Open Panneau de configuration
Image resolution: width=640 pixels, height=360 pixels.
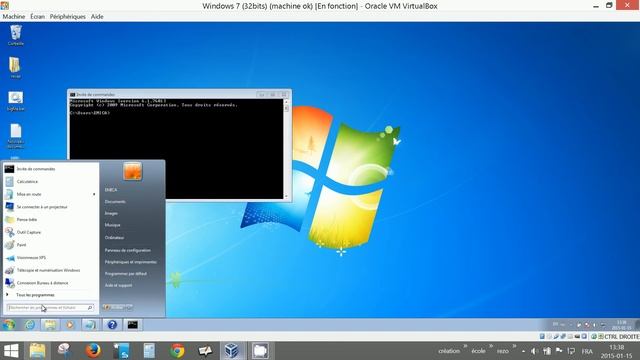(128, 250)
